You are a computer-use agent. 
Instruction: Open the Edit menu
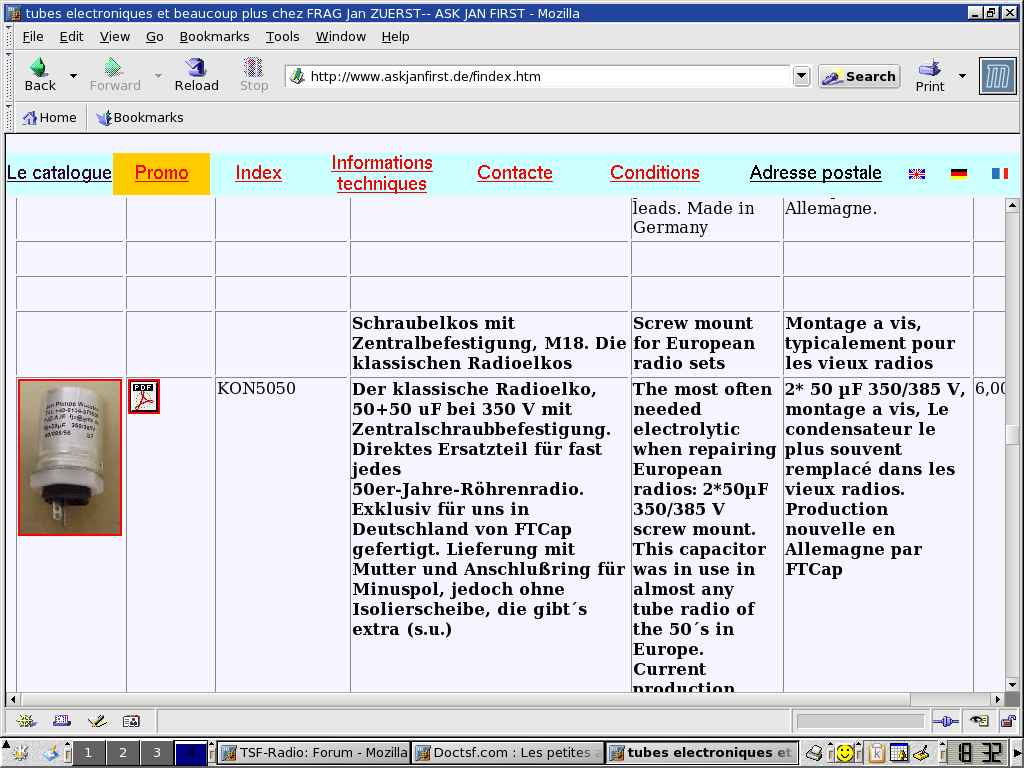71,37
